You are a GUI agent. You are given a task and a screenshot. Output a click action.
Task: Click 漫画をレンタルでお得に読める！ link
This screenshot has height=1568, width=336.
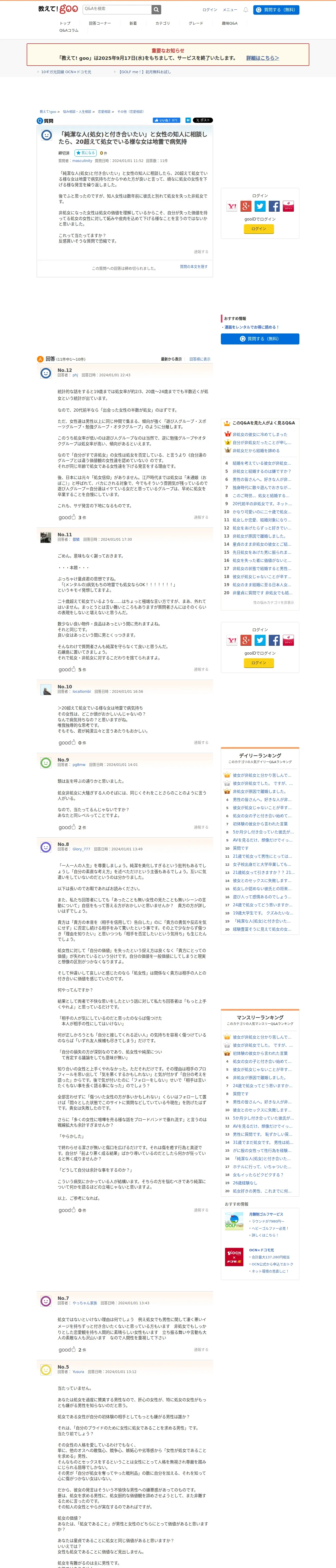click(251, 327)
